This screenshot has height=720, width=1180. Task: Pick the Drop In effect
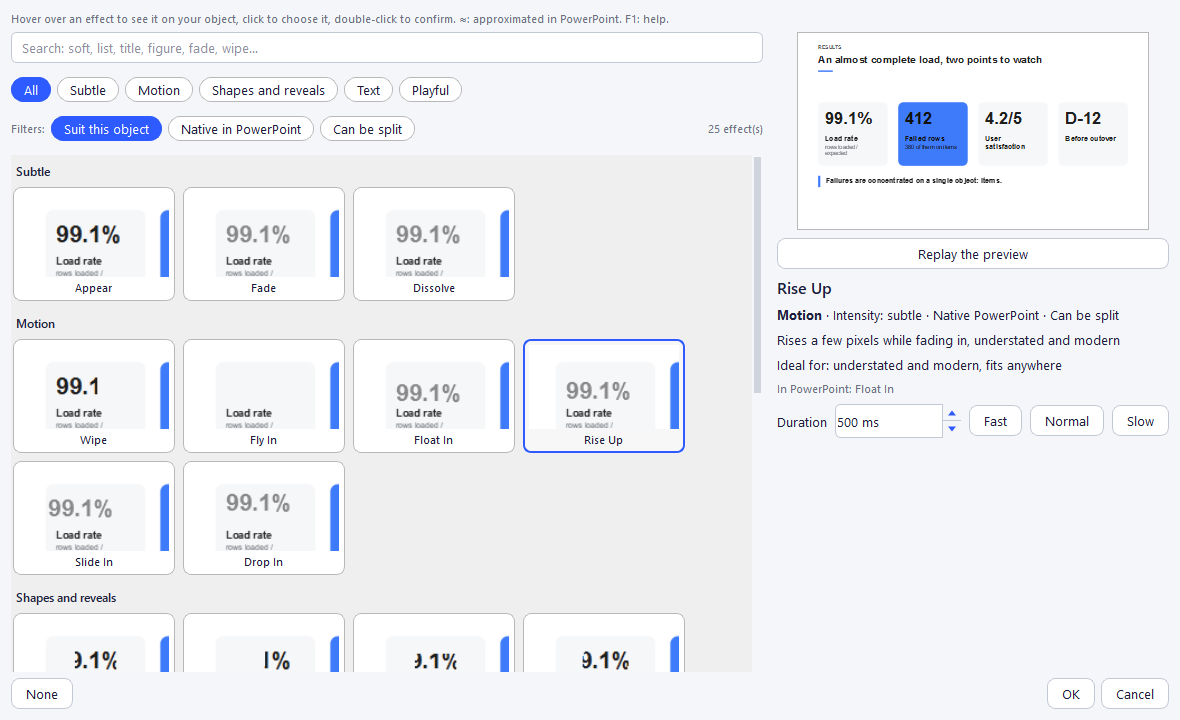click(264, 518)
